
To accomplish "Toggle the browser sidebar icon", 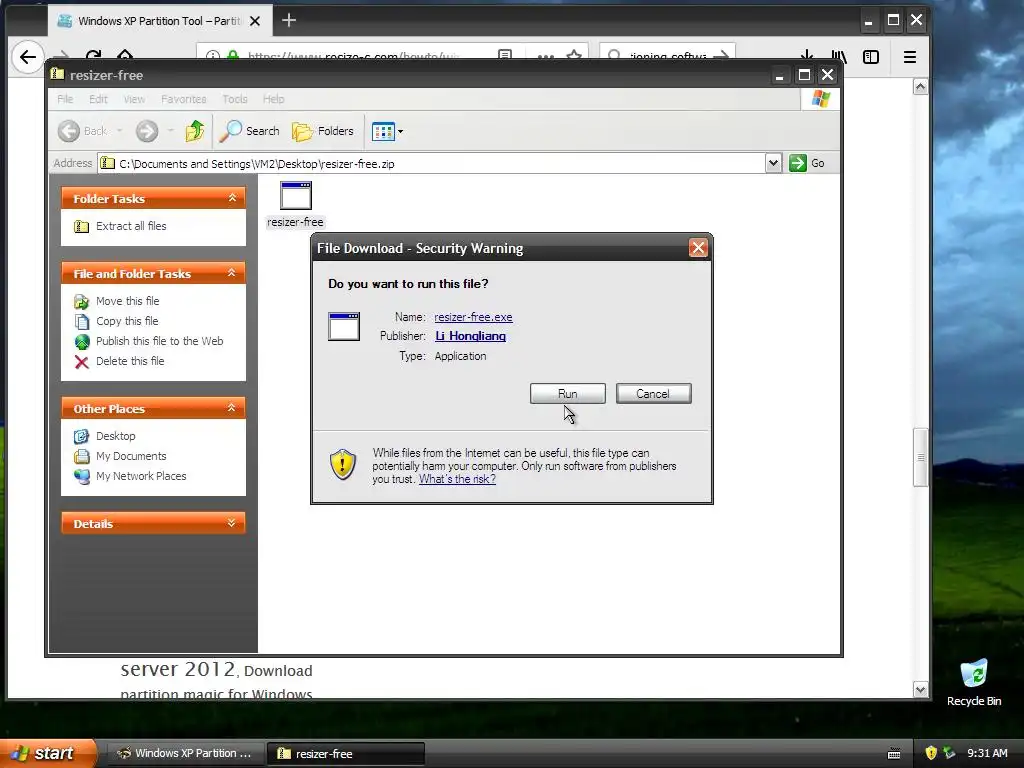I will click(x=871, y=57).
